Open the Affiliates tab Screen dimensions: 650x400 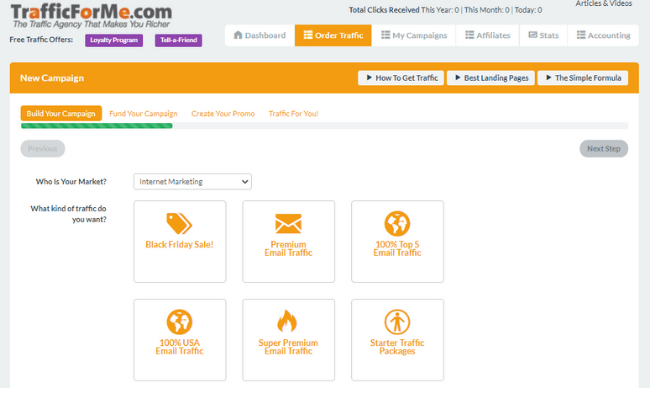pos(488,35)
